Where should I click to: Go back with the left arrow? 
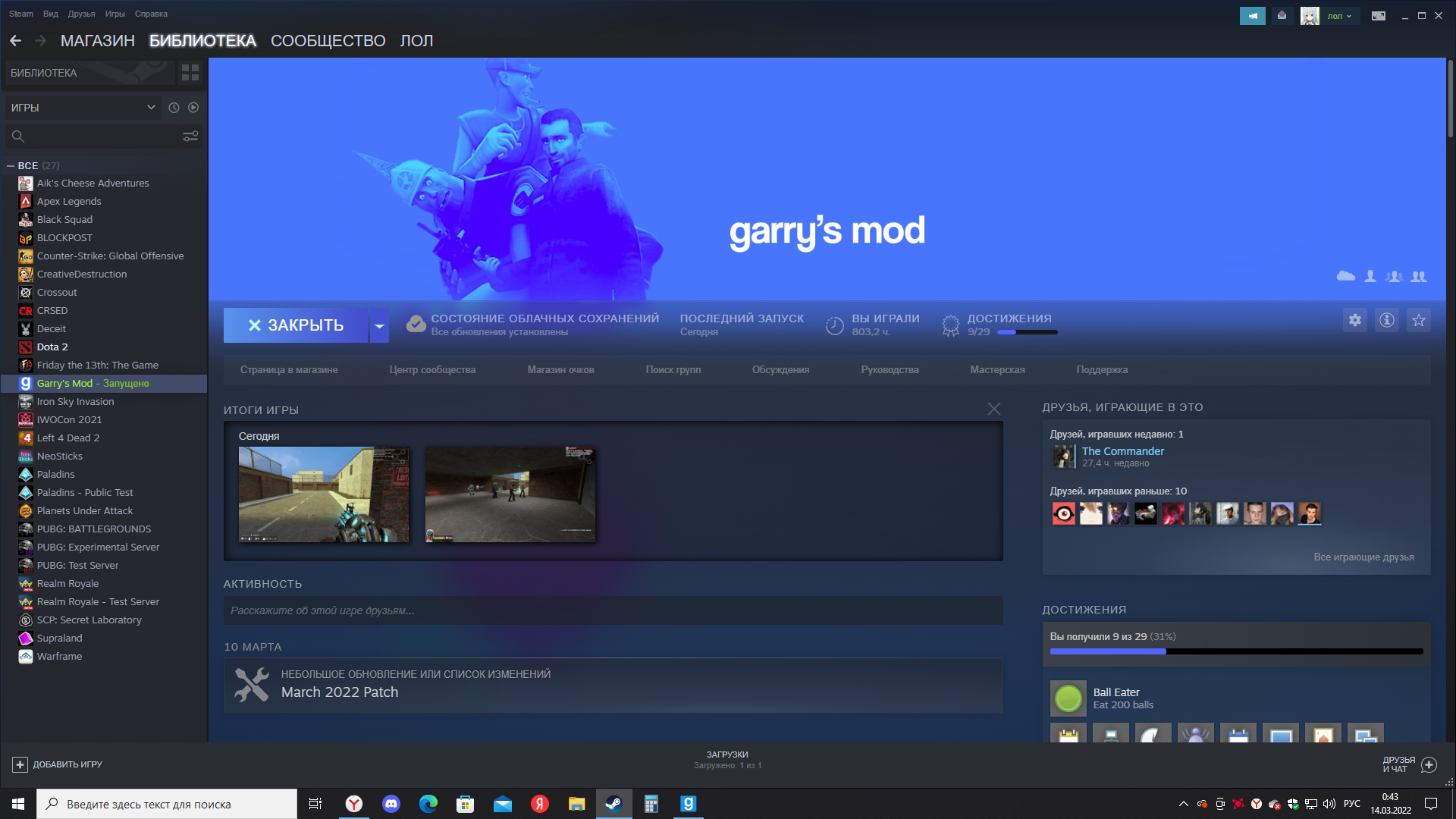click(15, 41)
